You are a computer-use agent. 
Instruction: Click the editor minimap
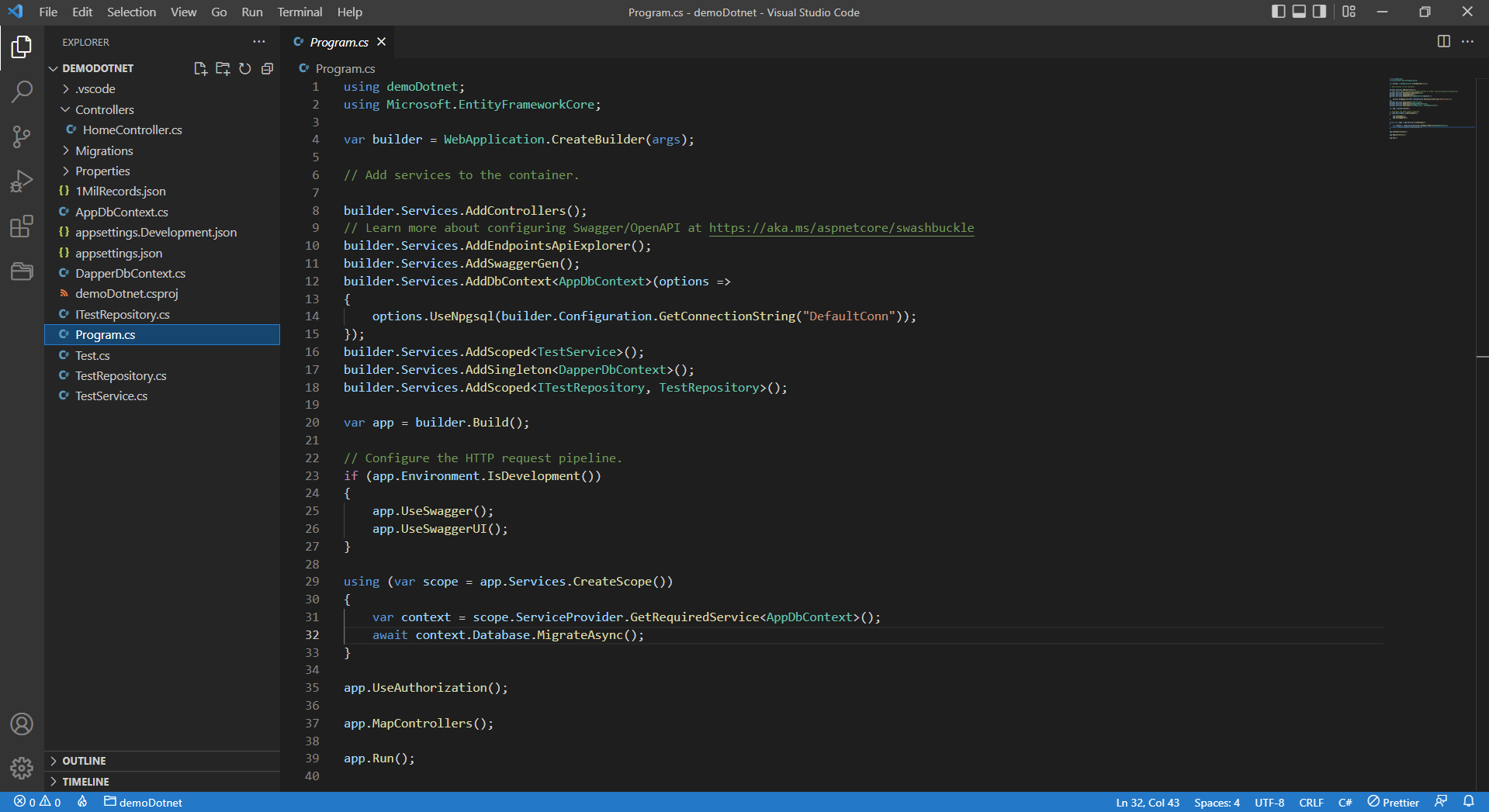coord(1429,109)
